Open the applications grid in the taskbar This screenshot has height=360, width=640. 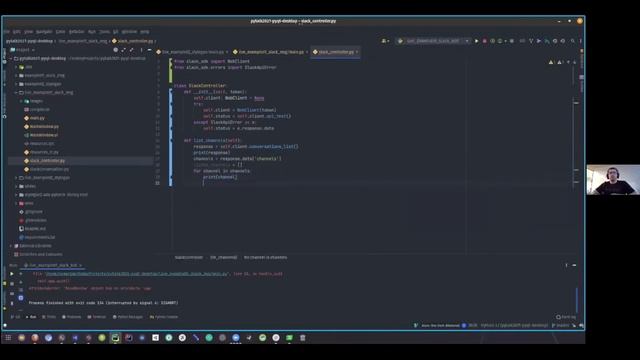pyautogui.click(x=8, y=338)
